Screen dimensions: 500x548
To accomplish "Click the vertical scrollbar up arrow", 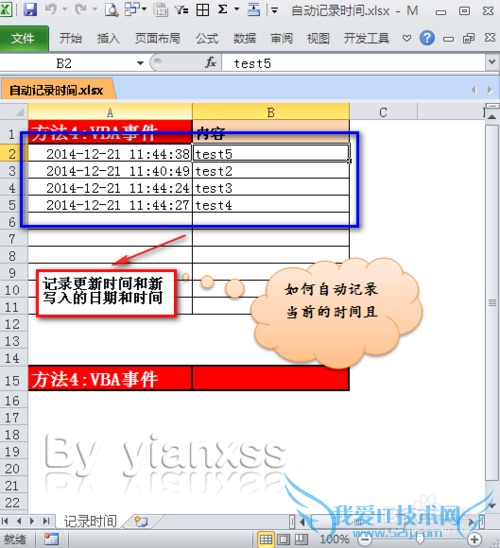I will (492, 116).
